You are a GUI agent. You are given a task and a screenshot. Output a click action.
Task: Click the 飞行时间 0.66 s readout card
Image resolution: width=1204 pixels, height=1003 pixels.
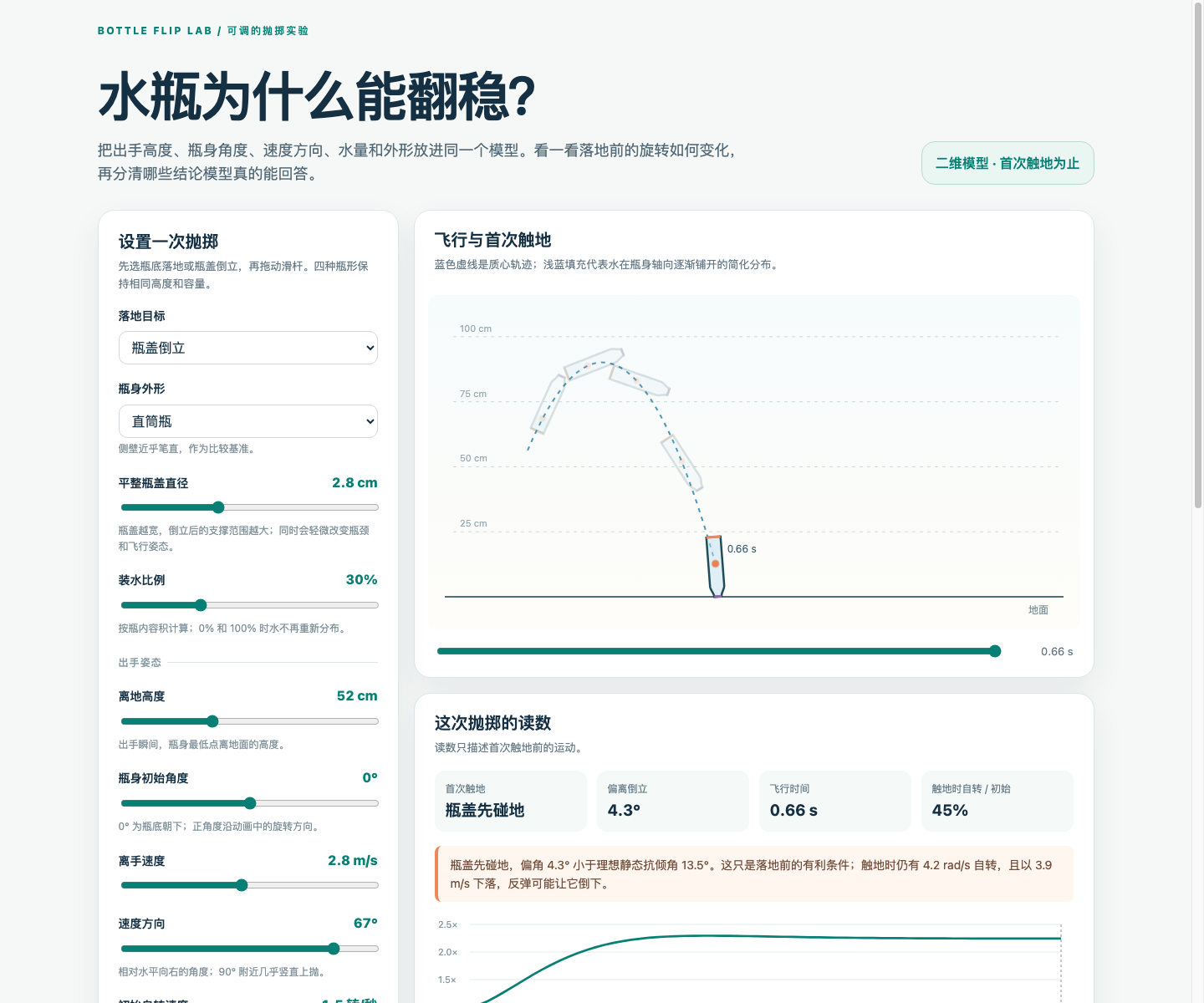pyautogui.click(x=835, y=801)
